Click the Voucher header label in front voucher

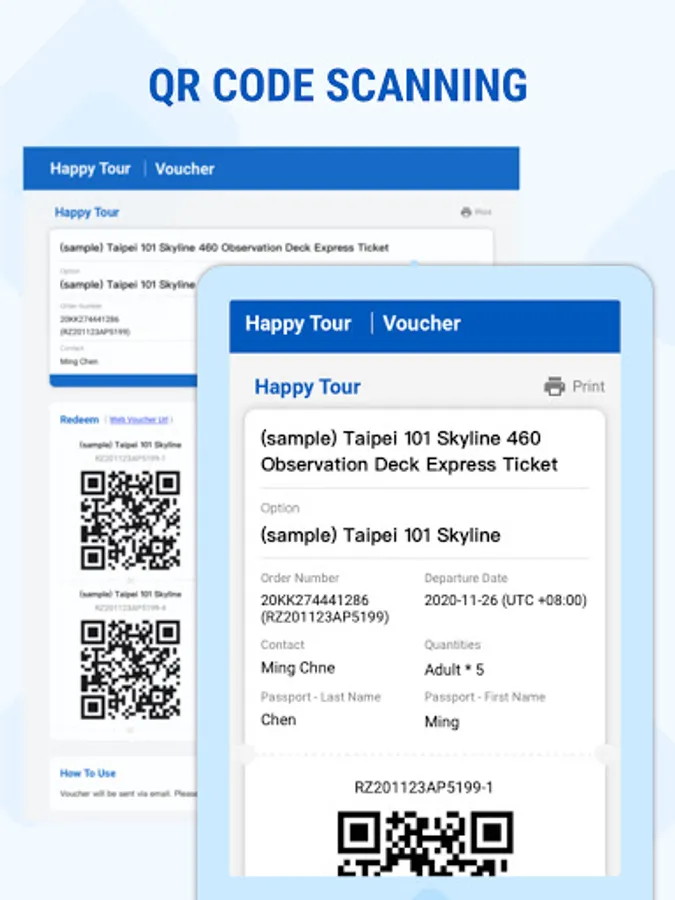[x=421, y=323]
